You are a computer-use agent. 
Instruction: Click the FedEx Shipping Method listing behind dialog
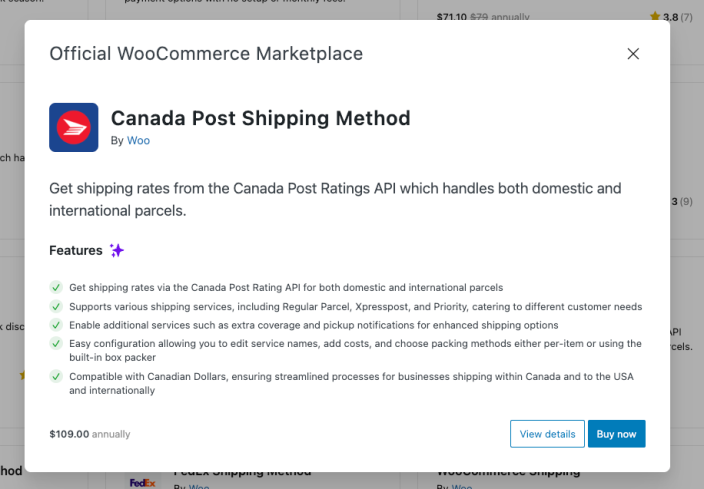(245, 473)
